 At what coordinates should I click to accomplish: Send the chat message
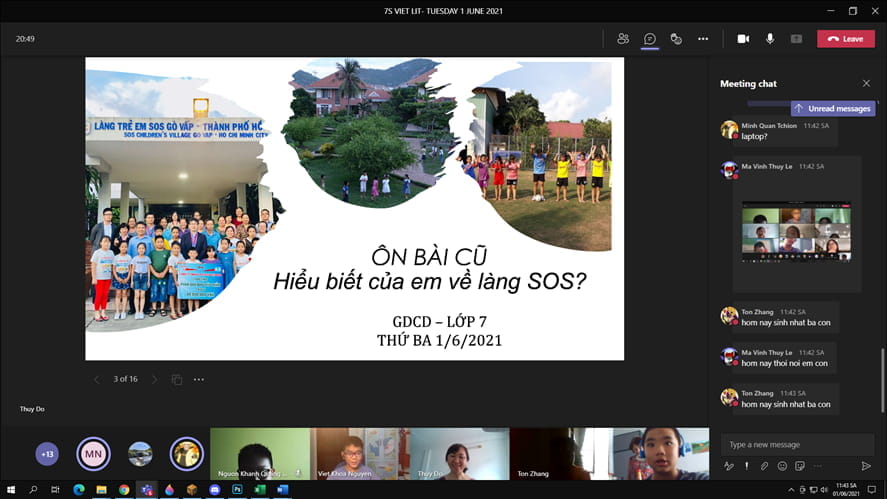(866, 466)
